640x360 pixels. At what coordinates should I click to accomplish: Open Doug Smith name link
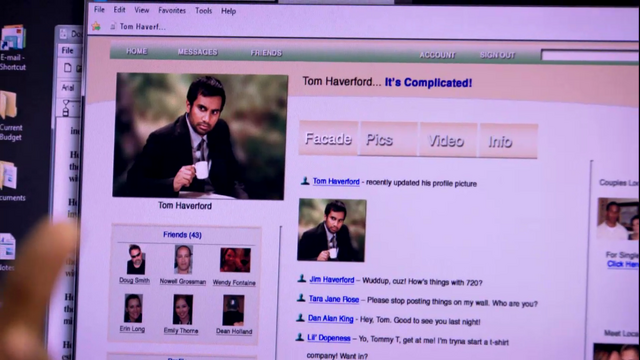coord(134,280)
